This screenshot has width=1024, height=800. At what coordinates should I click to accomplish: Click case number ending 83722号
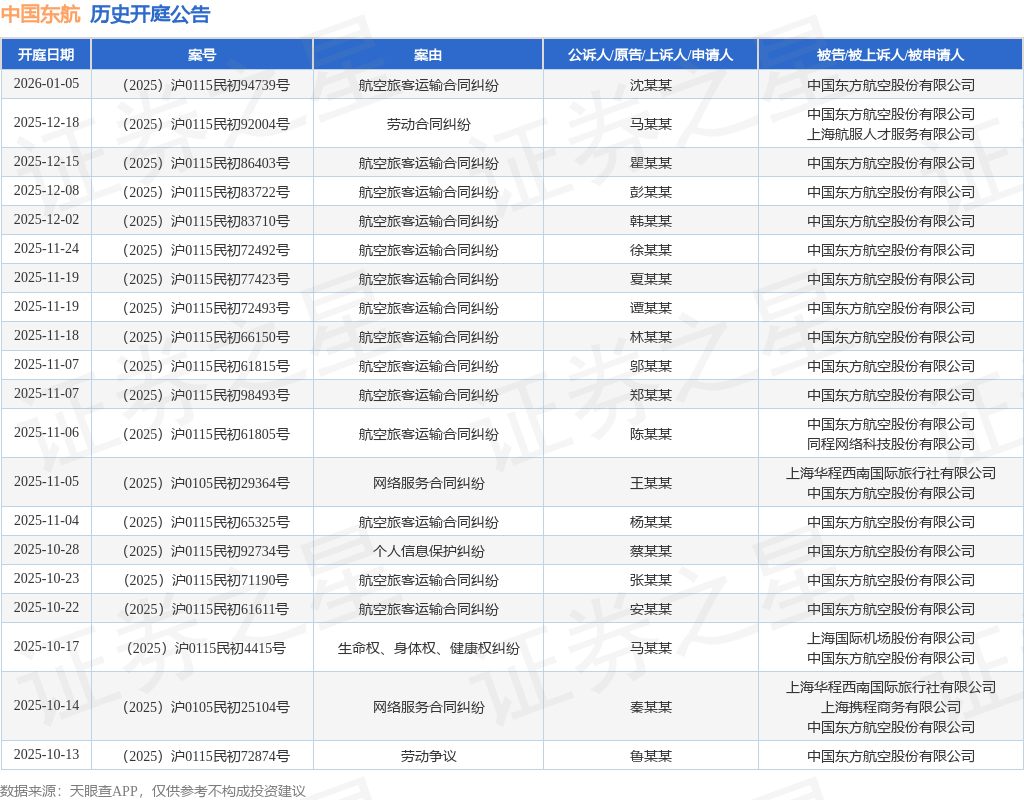point(206,192)
